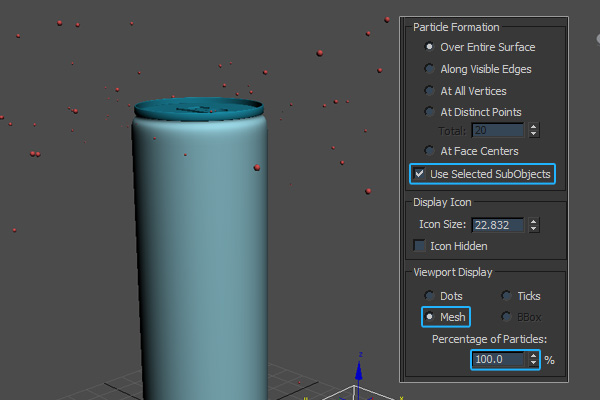600x400 pixels.
Task: Click Icon Size spinner arrows
Action: [533, 226]
